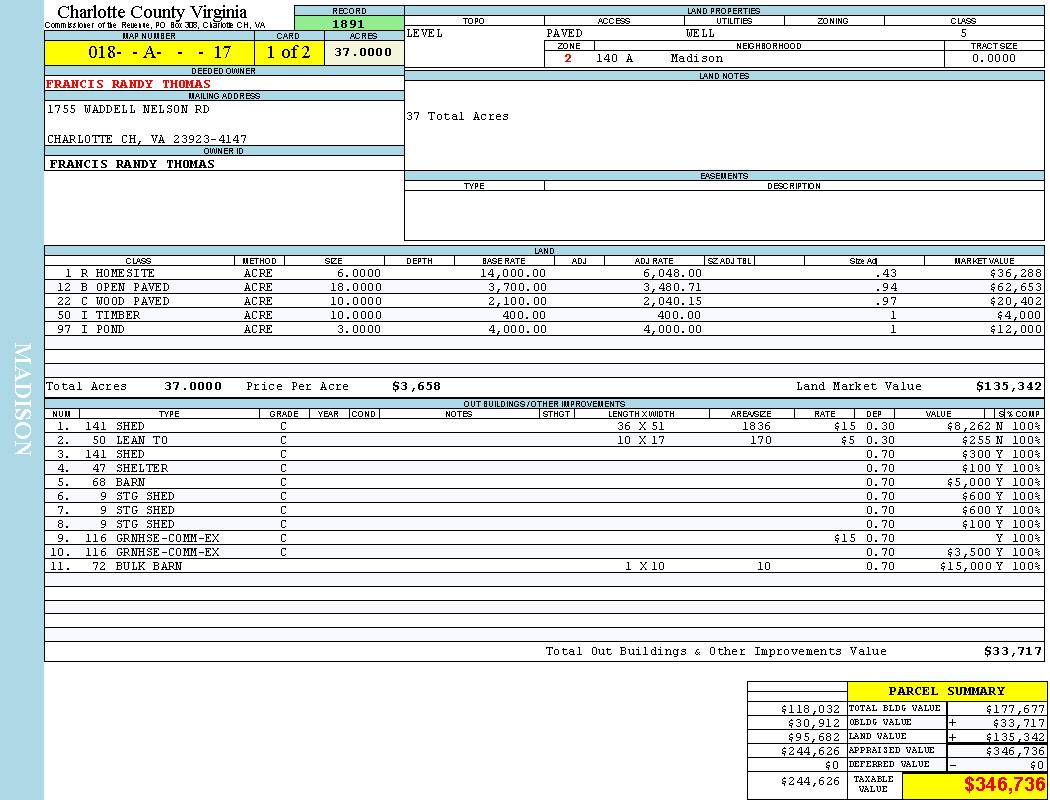Select the red taxable value $346,736
Image resolution: width=1050 pixels, height=800 pixels.
[x=1004, y=785]
